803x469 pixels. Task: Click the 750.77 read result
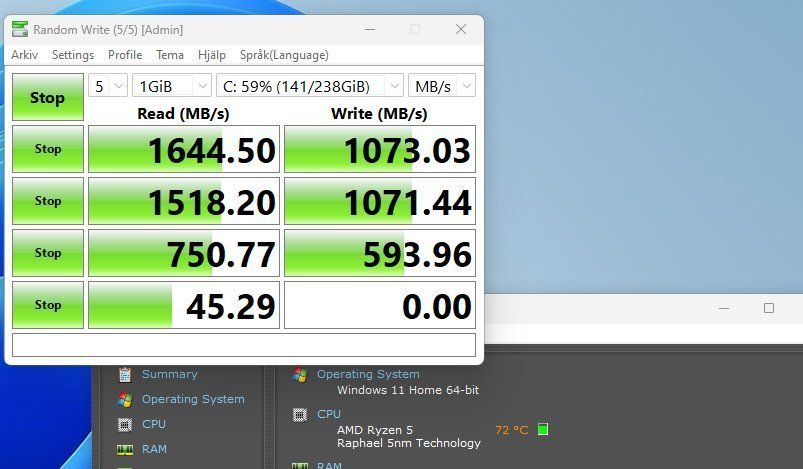184,253
